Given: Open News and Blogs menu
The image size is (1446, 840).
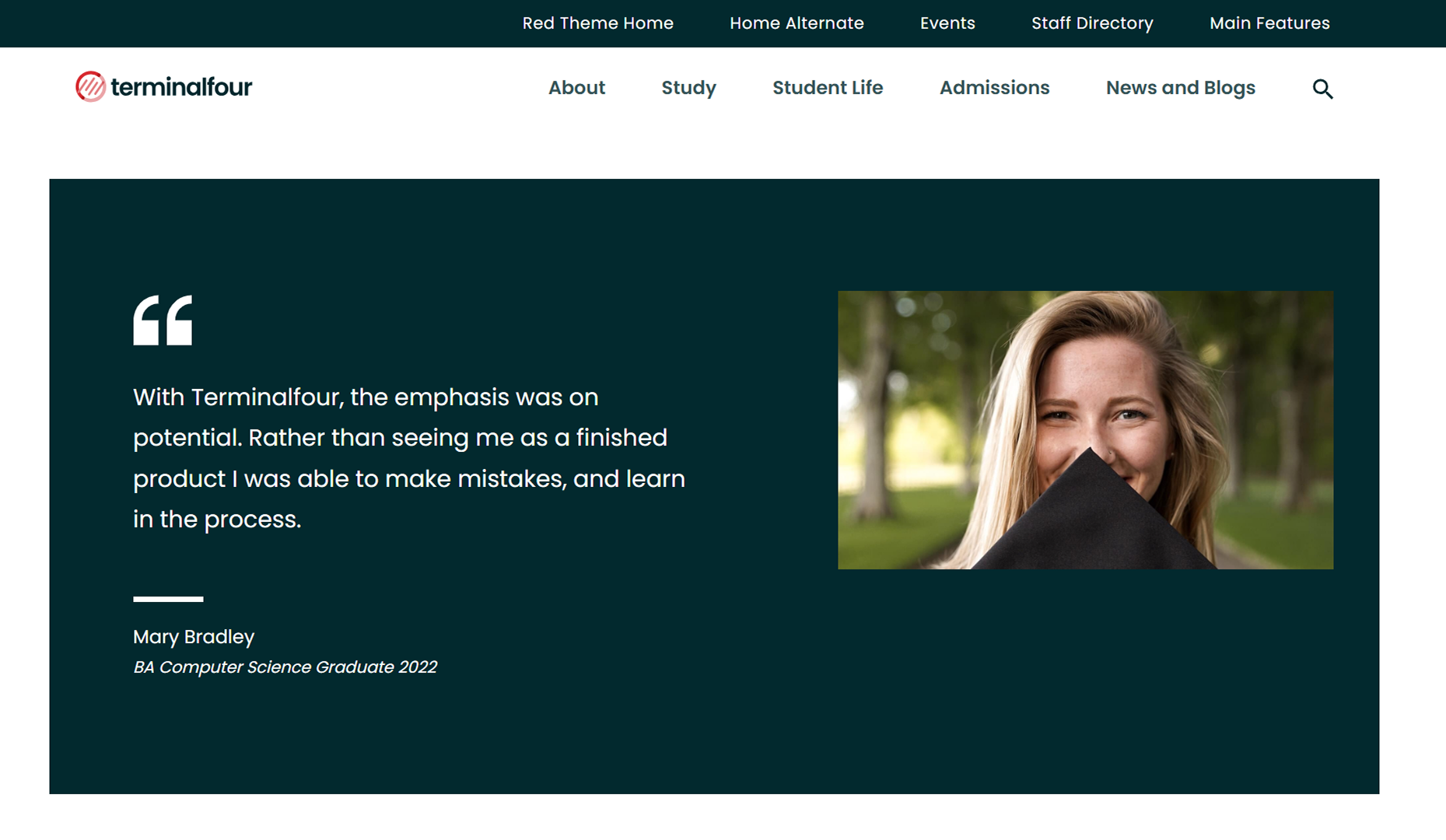Looking at the screenshot, I should pyautogui.click(x=1180, y=88).
